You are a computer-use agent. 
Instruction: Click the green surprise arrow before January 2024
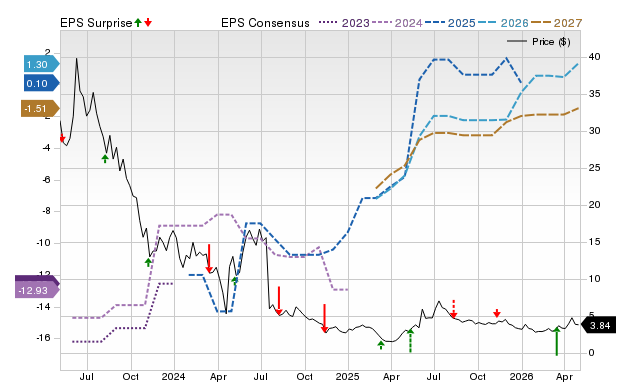[148, 262]
